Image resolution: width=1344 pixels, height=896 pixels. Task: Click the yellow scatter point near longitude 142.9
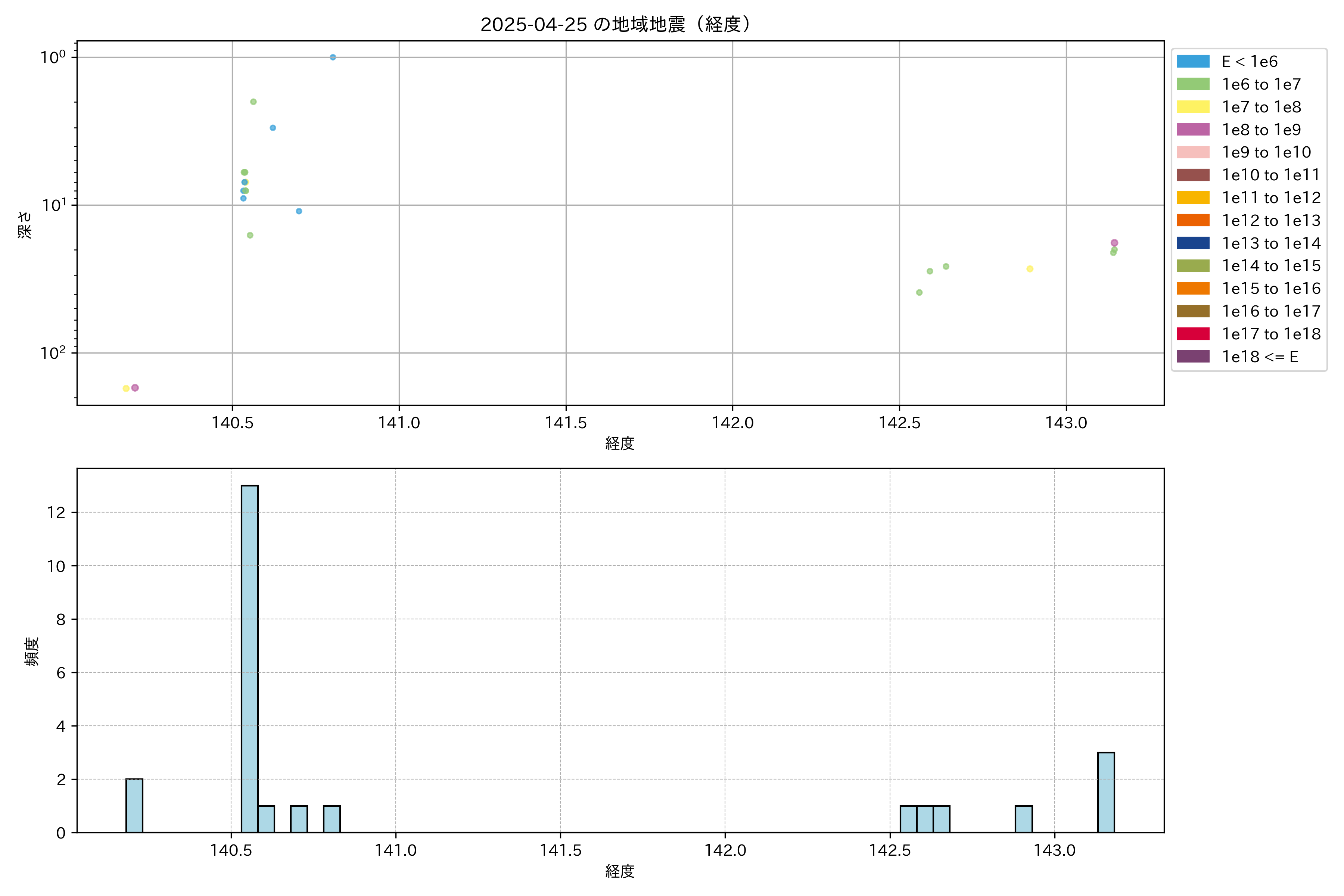[1030, 268]
